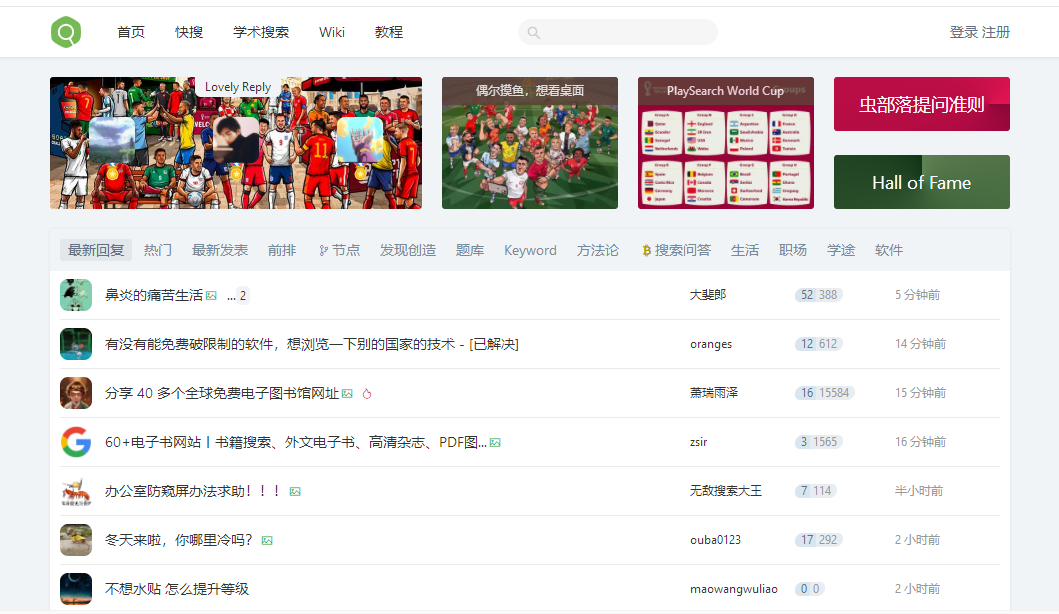Image resolution: width=1059 pixels, height=614 pixels.
Task: Switch to the 热门 tab
Action: click(x=157, y=250)
